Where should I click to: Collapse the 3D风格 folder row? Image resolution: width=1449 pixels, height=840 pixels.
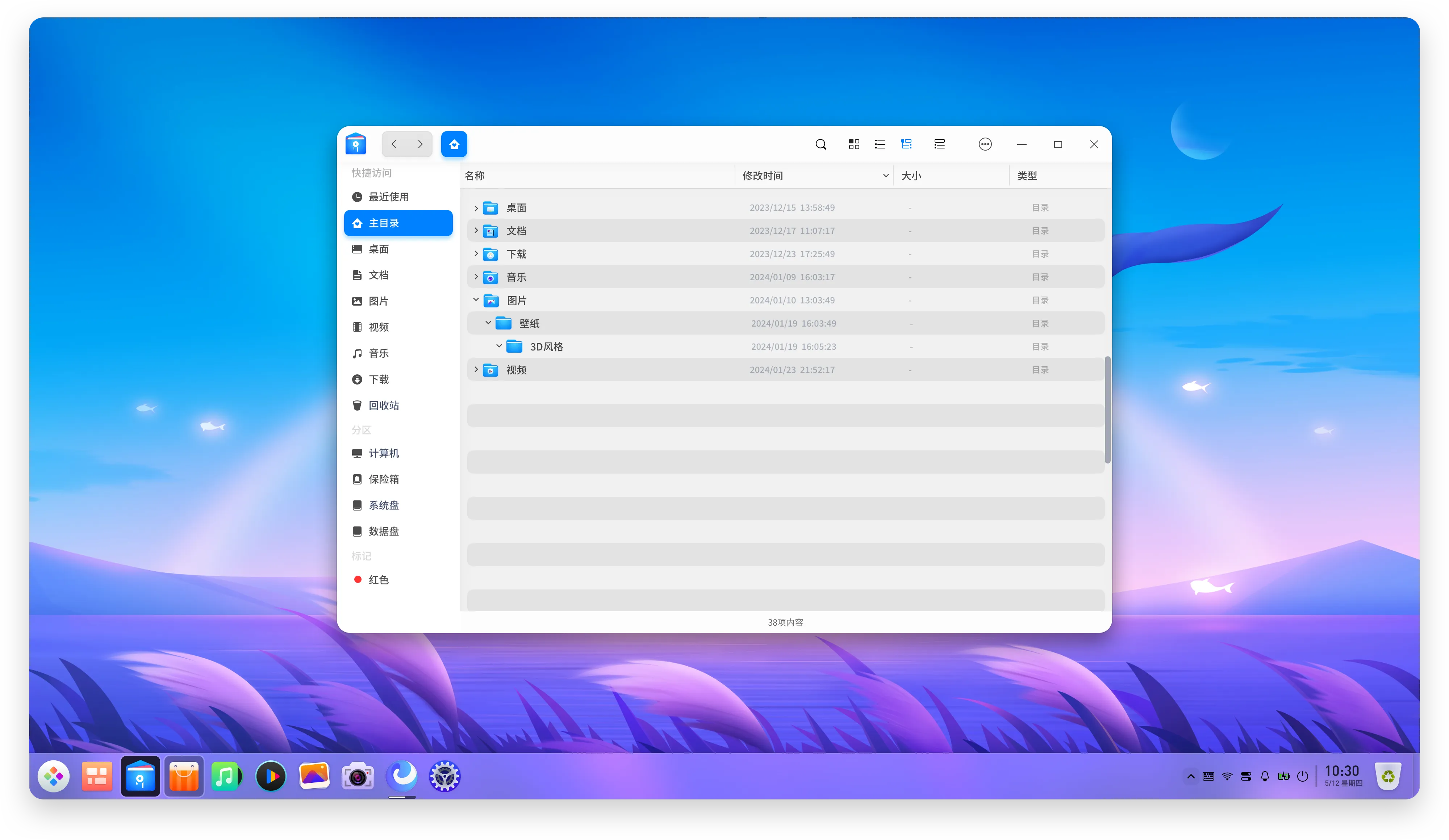tap(499, 346)
